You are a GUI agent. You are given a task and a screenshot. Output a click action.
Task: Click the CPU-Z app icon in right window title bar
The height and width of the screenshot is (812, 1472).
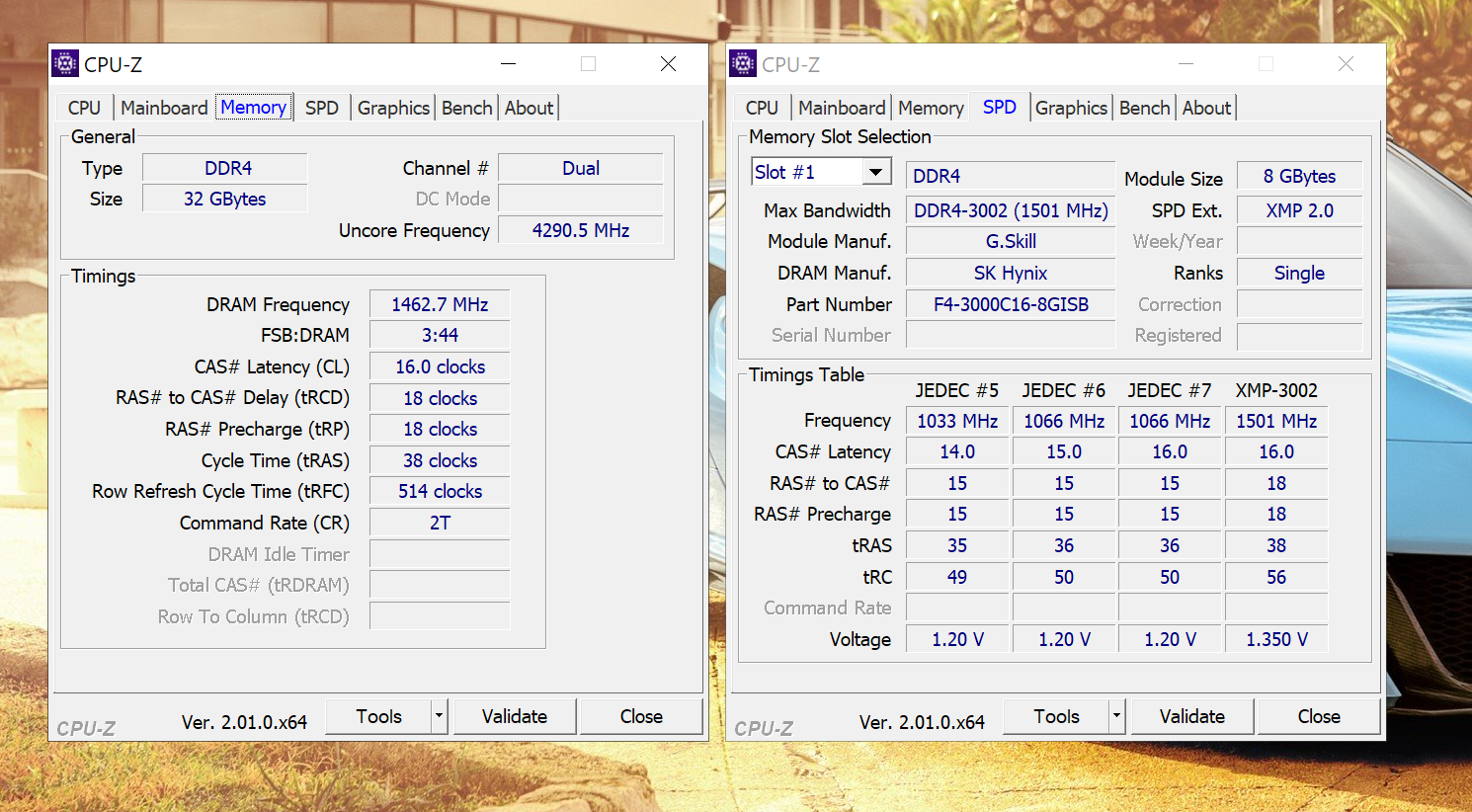743,64
